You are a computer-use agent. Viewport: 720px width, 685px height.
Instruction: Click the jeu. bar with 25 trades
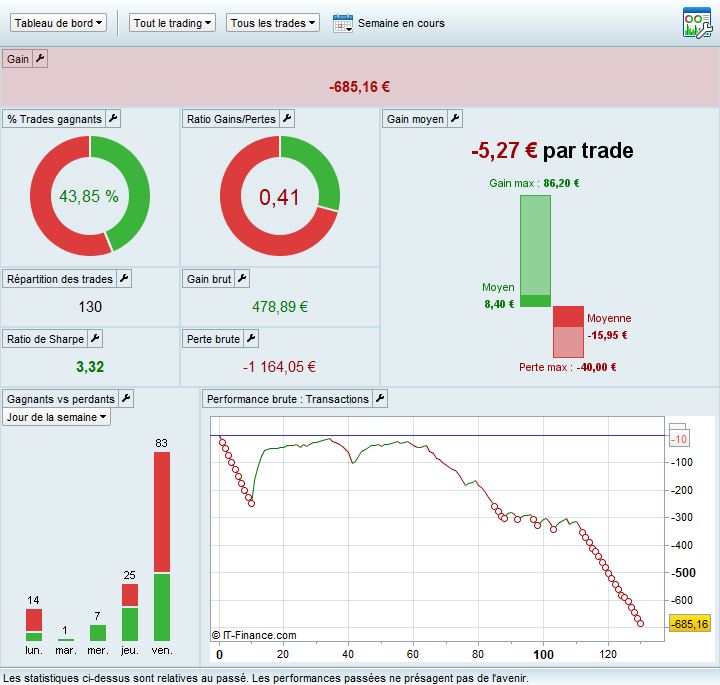coord(130,612)
